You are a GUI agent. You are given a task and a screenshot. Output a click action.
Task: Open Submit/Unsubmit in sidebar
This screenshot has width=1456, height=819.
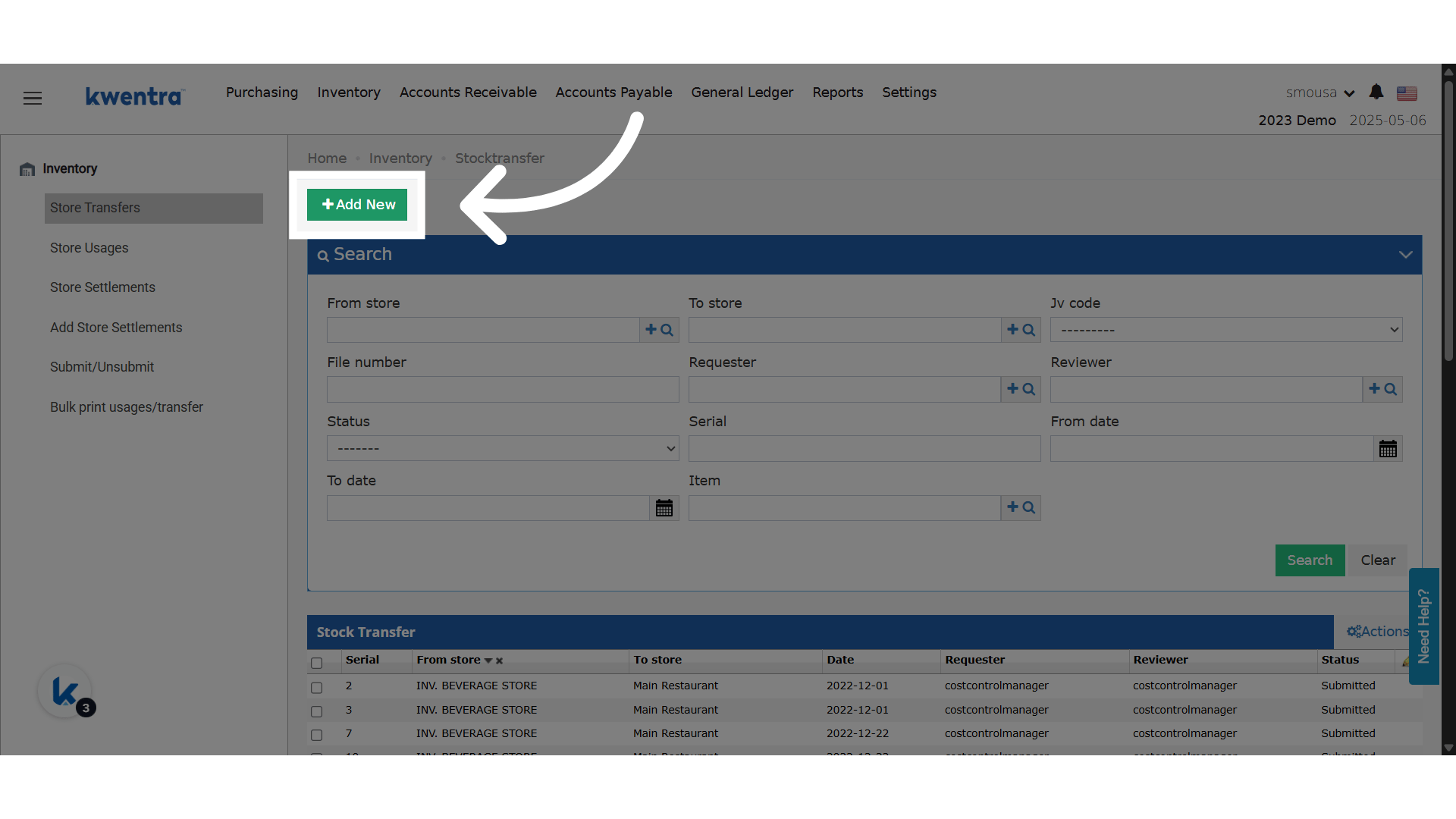tap(102, 367)
